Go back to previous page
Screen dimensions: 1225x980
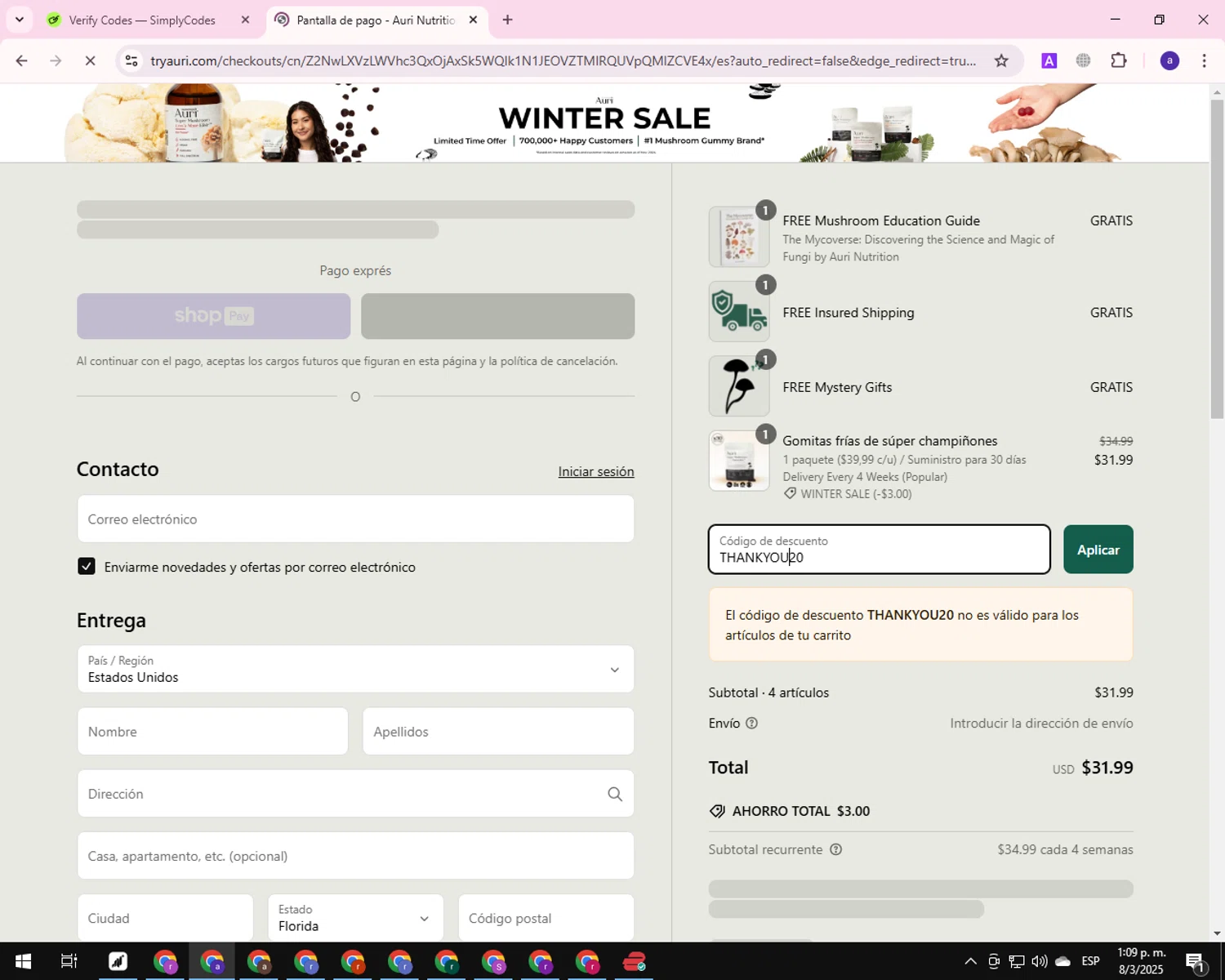[22, 60]
